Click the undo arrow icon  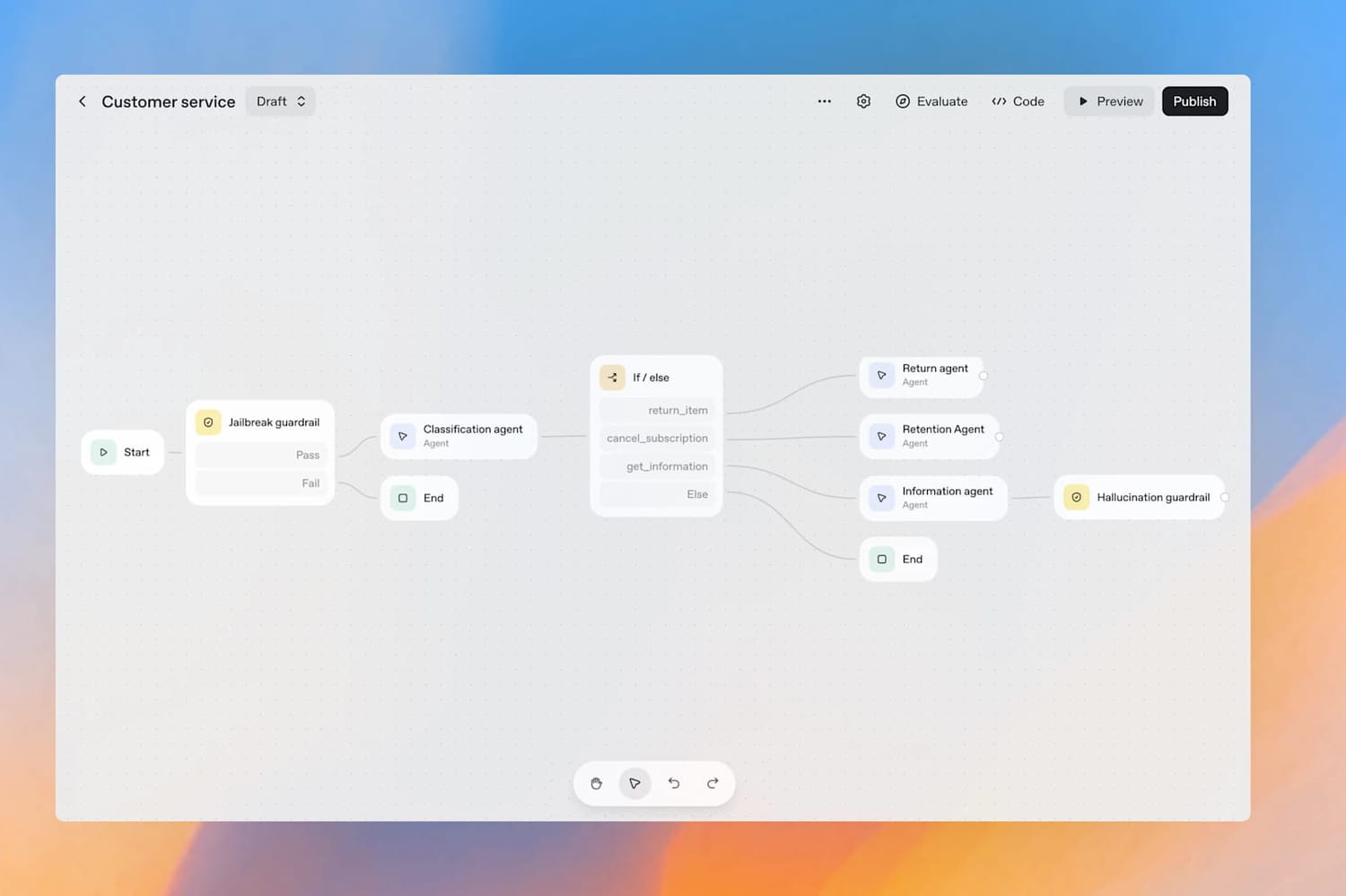(674, 784)
